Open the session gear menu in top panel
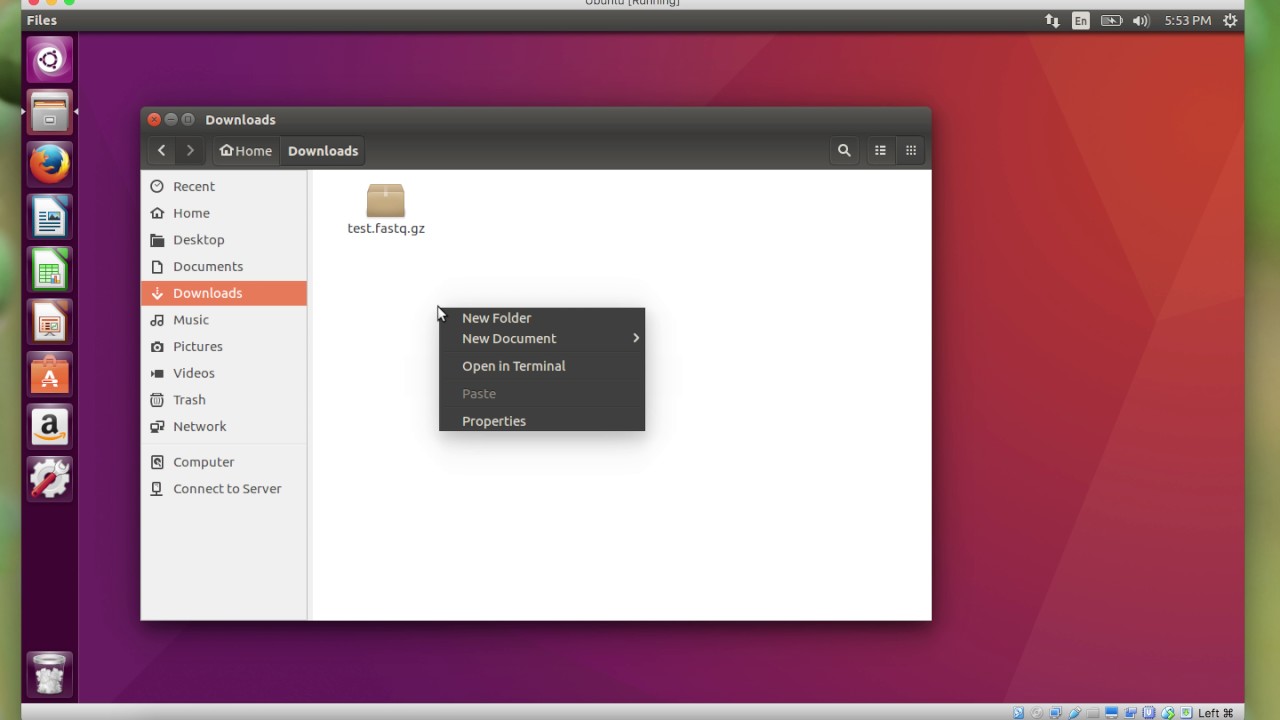 (1230, 20)
